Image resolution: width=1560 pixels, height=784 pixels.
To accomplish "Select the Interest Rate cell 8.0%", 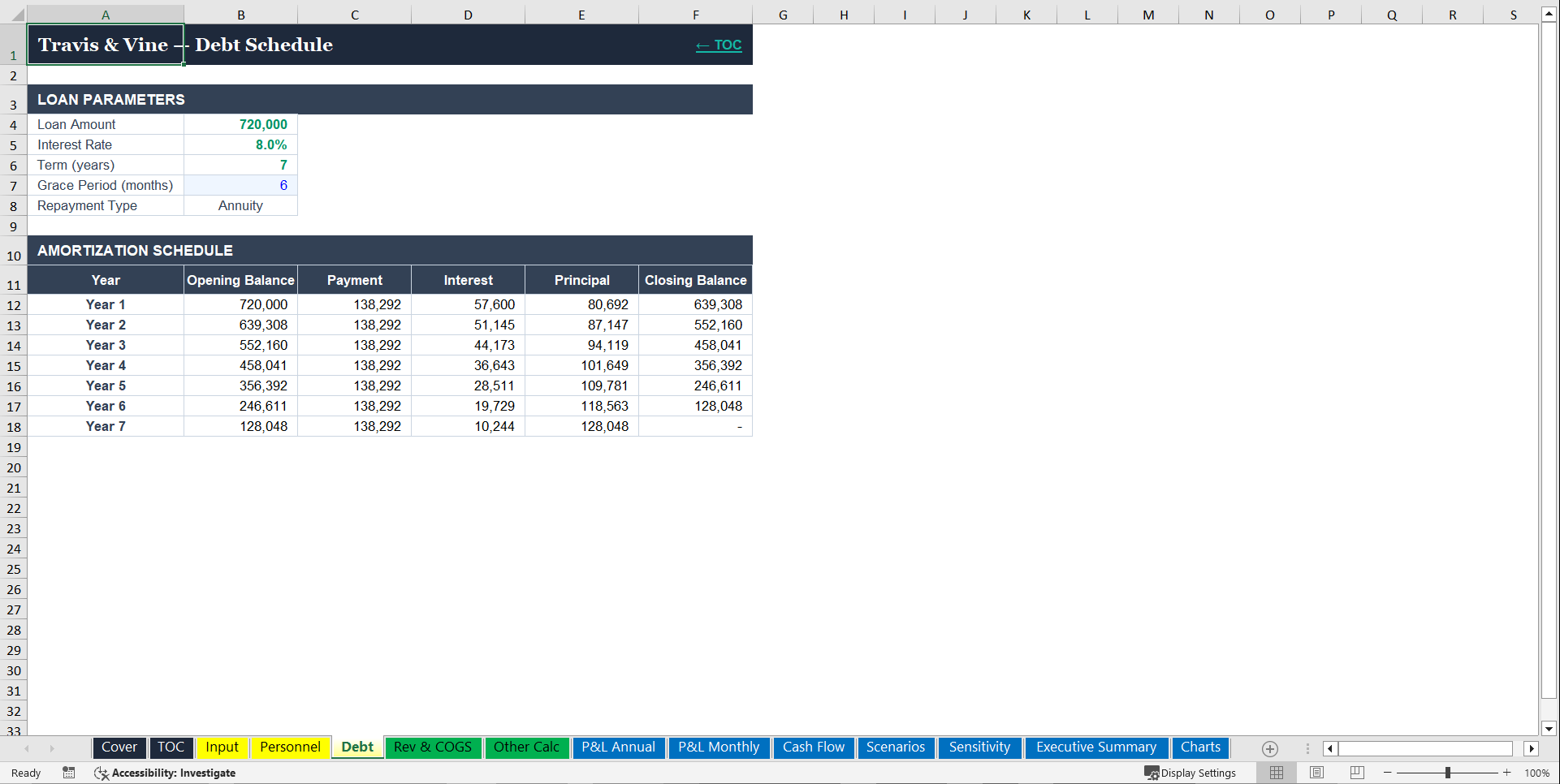I will (x=241, y=144).
